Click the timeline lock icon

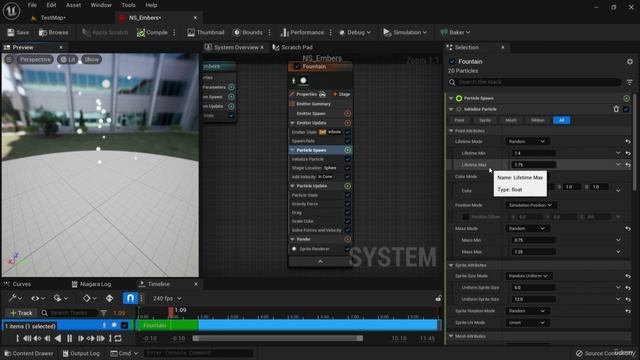438,298
